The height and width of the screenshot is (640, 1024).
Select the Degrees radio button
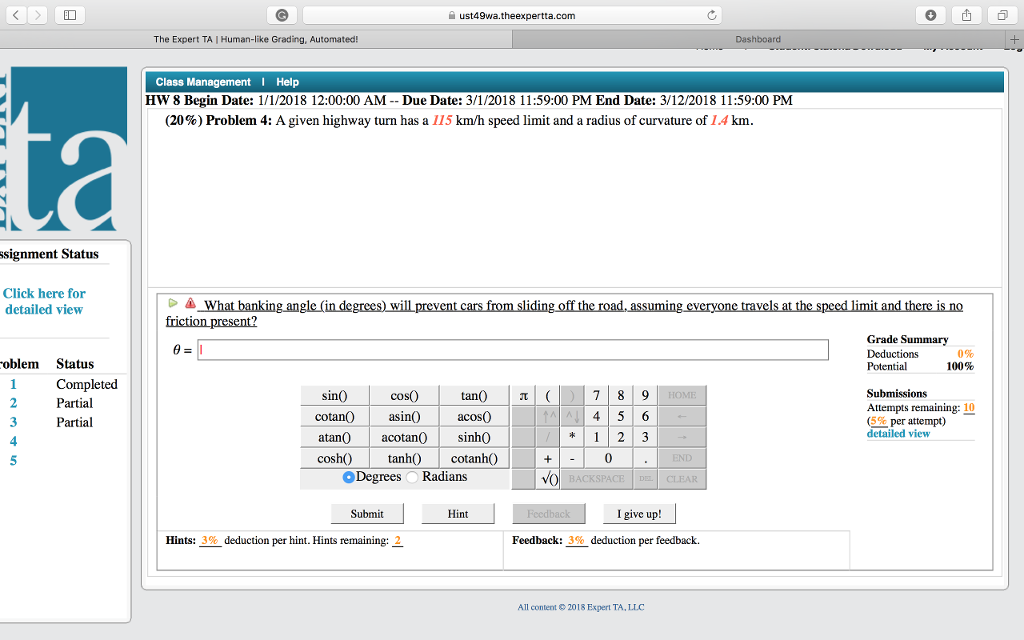coord(348,476)
